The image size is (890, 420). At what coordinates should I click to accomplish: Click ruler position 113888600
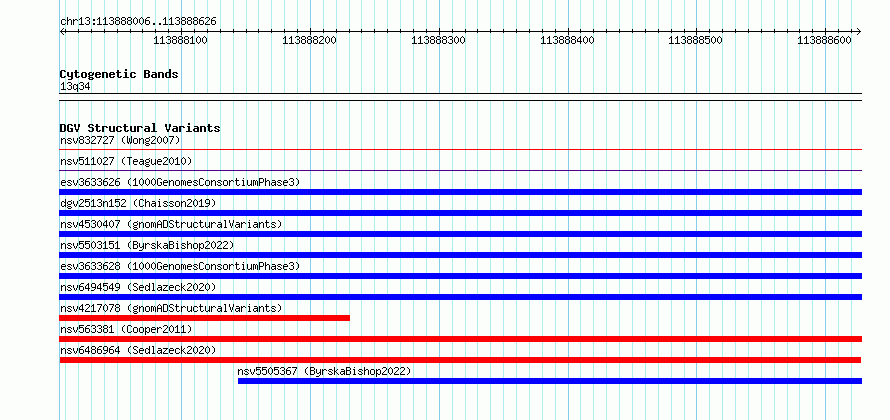tap(825, 40)
